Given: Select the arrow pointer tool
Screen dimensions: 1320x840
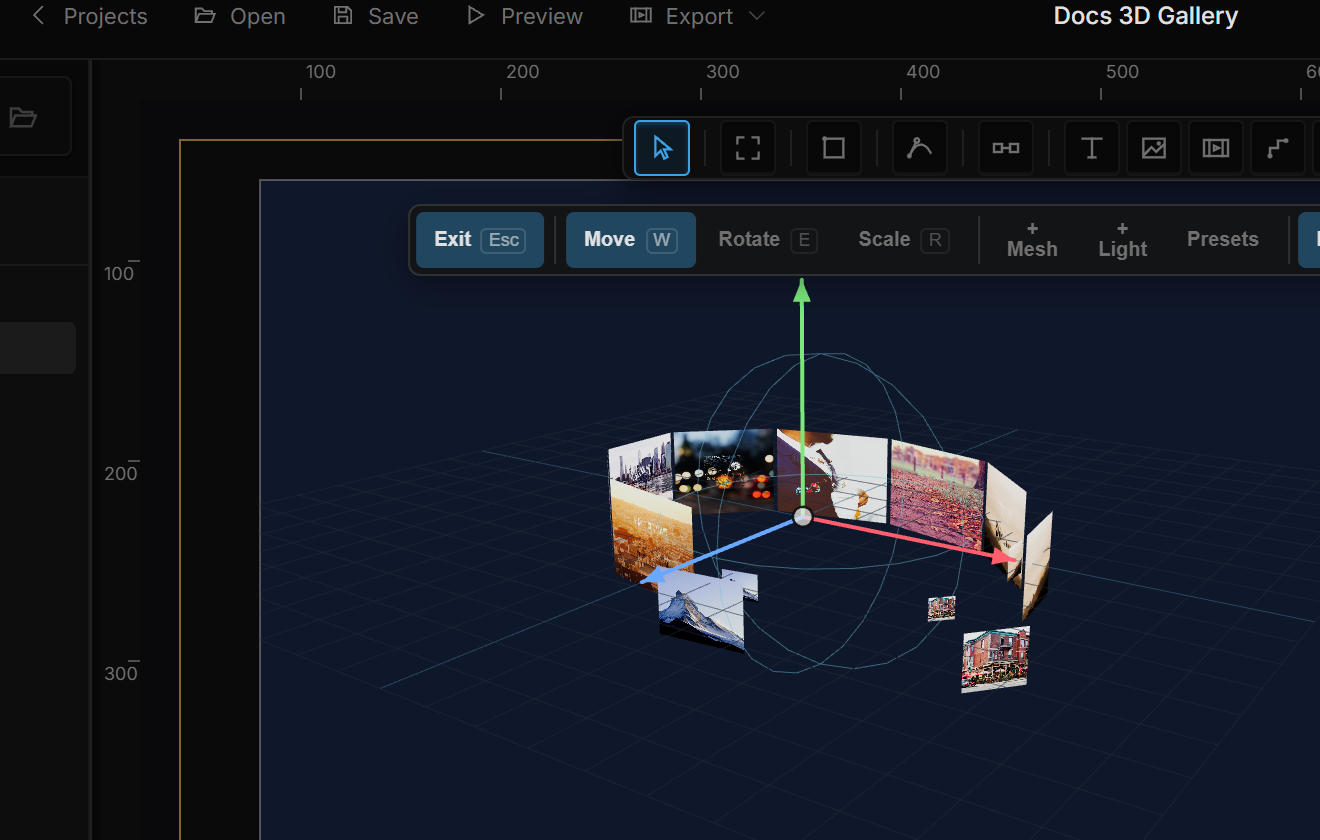Looking at the screenshot, I should coord(662,148).
